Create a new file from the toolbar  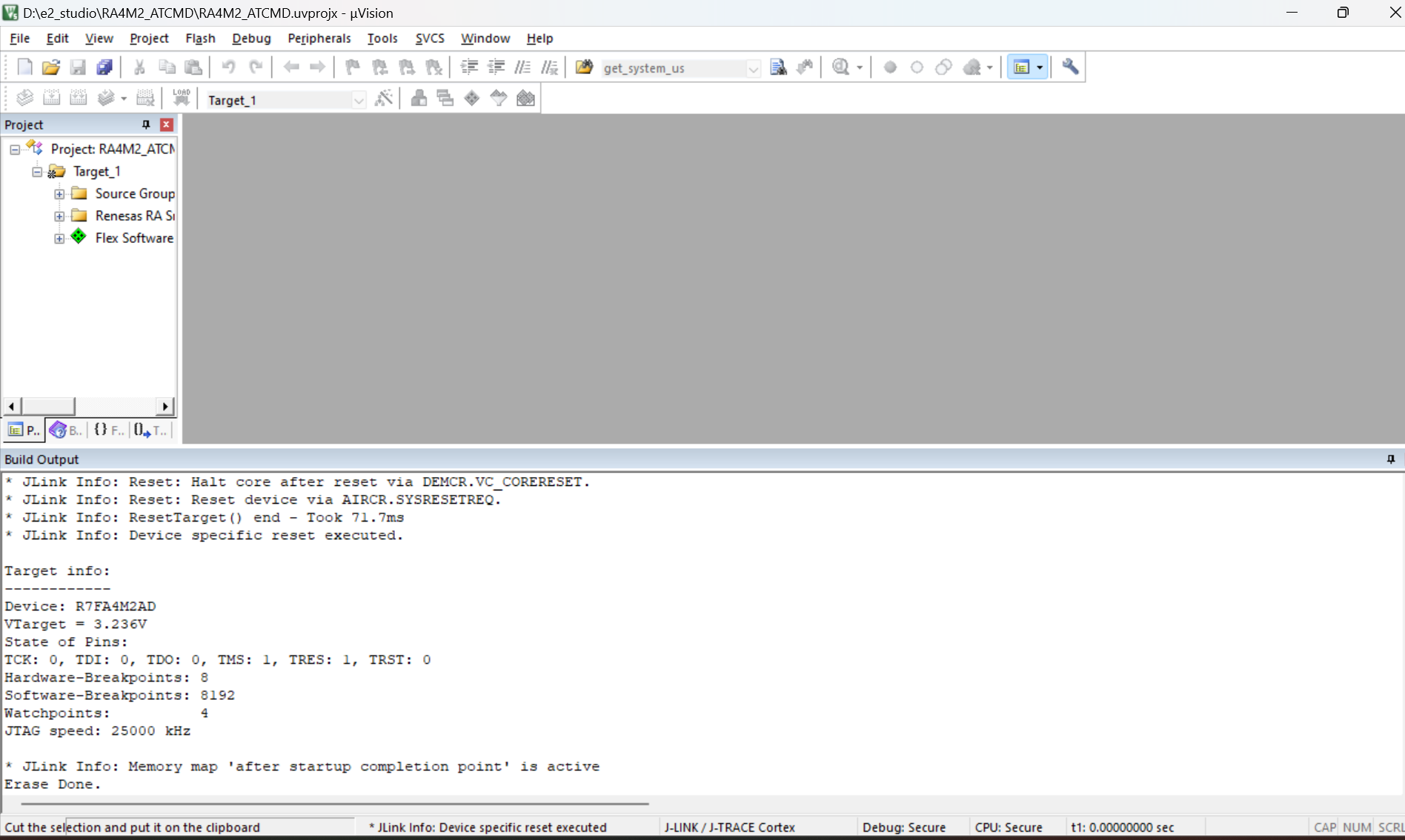tap(24, 67)
